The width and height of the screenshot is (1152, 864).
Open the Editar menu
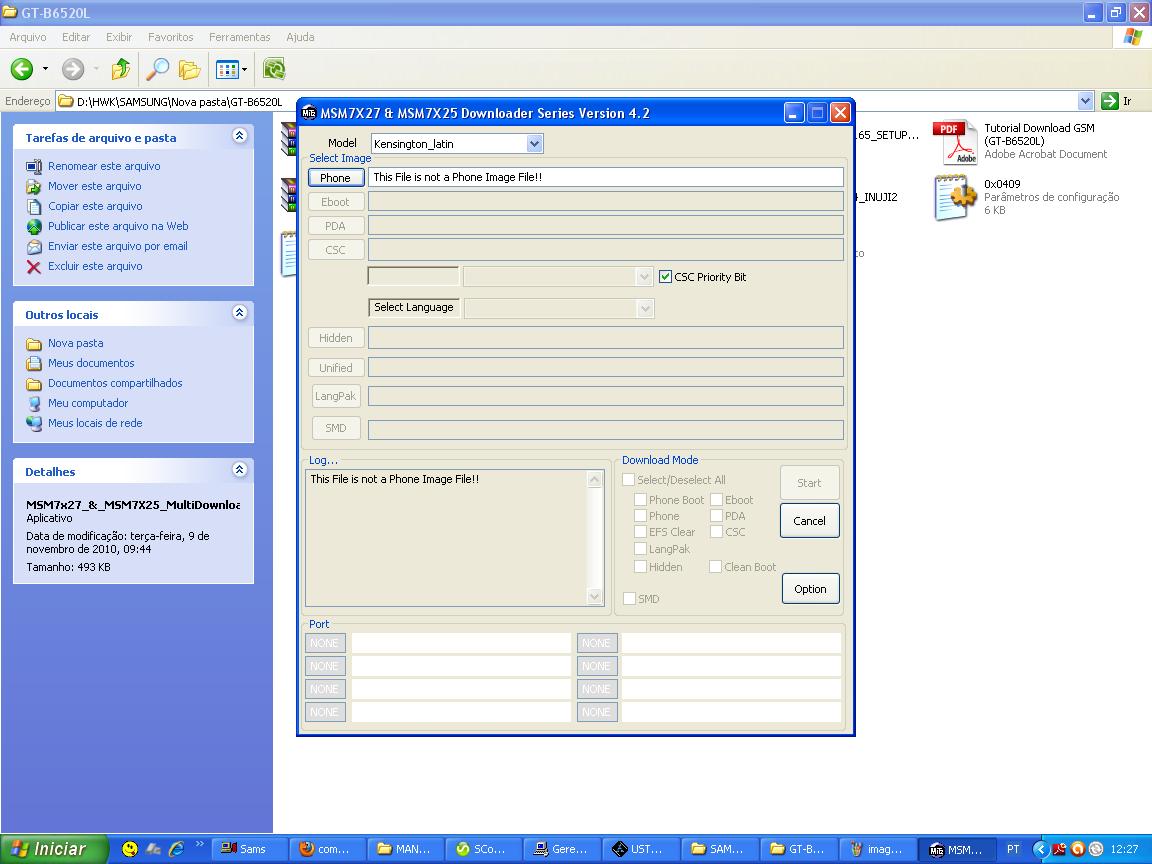click(76, 37)
